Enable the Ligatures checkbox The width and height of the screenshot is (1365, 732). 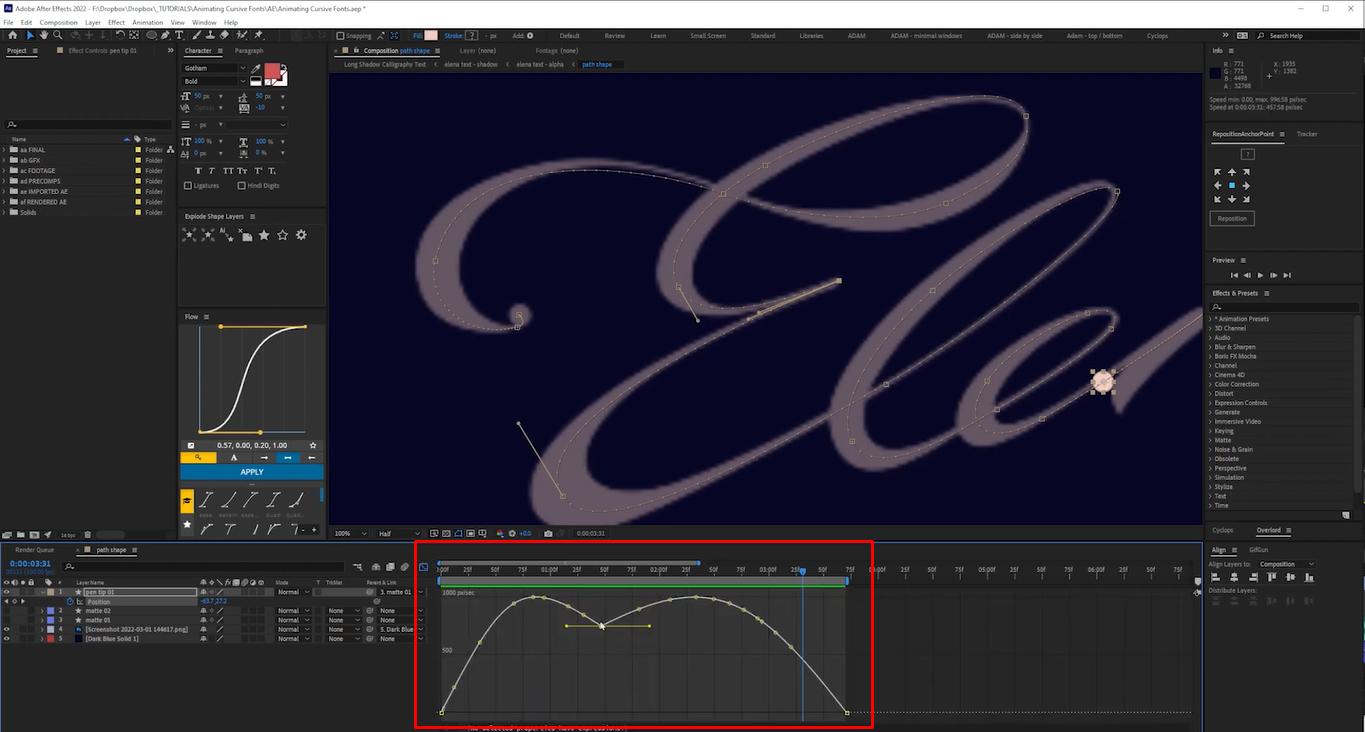tap(188, 185)
